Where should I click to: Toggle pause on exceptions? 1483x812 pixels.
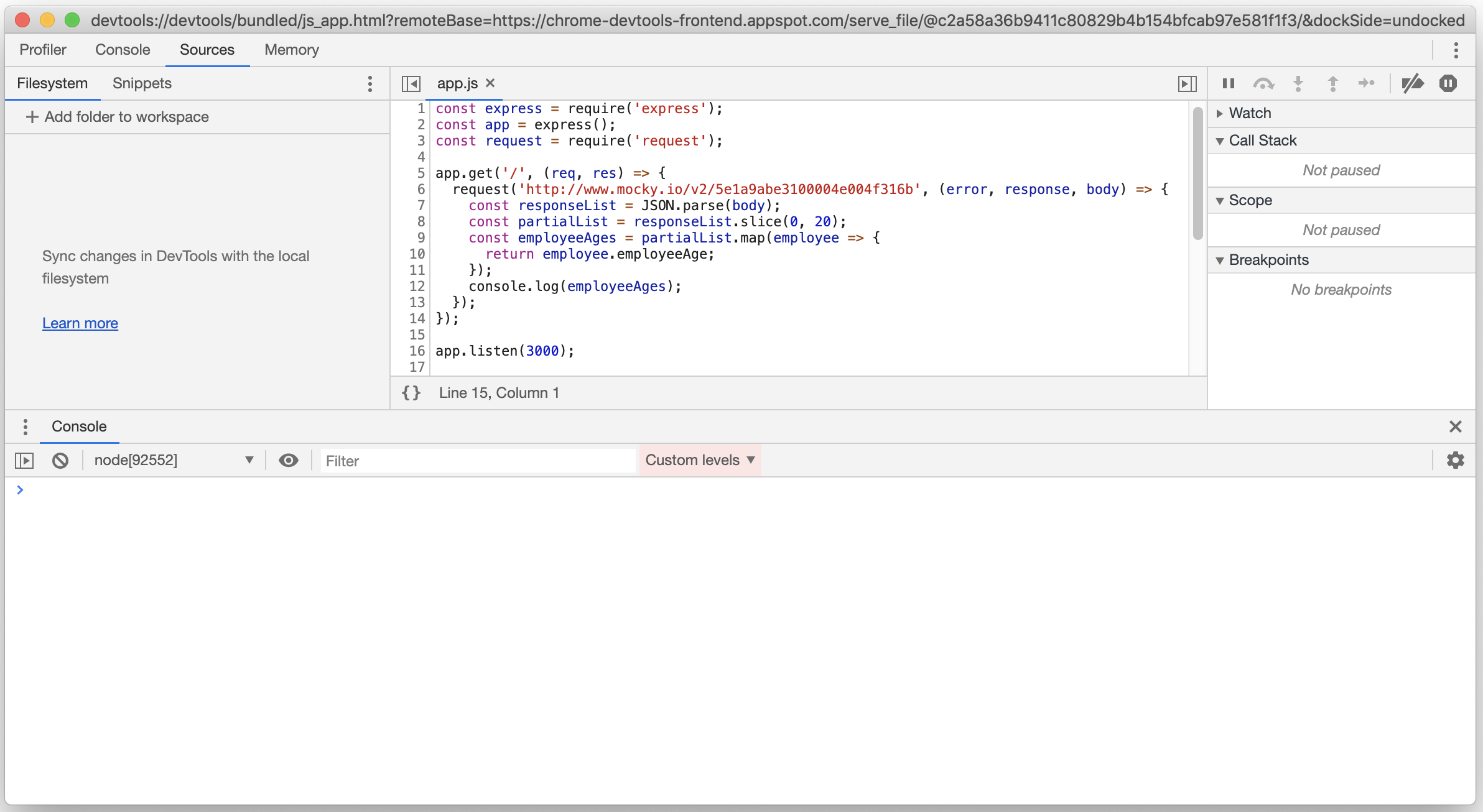pyautogui.click(x=1449, y=83)
